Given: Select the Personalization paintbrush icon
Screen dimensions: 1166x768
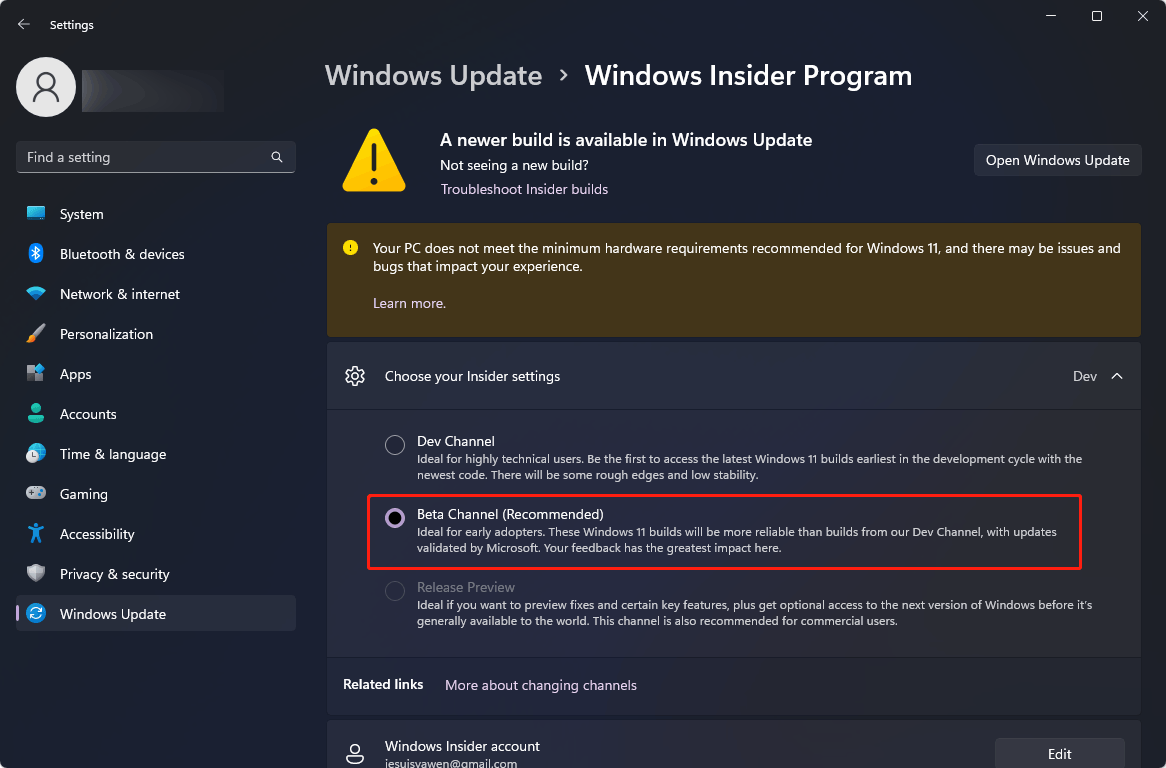Looking at the screenshot, I should pos(36,334).
